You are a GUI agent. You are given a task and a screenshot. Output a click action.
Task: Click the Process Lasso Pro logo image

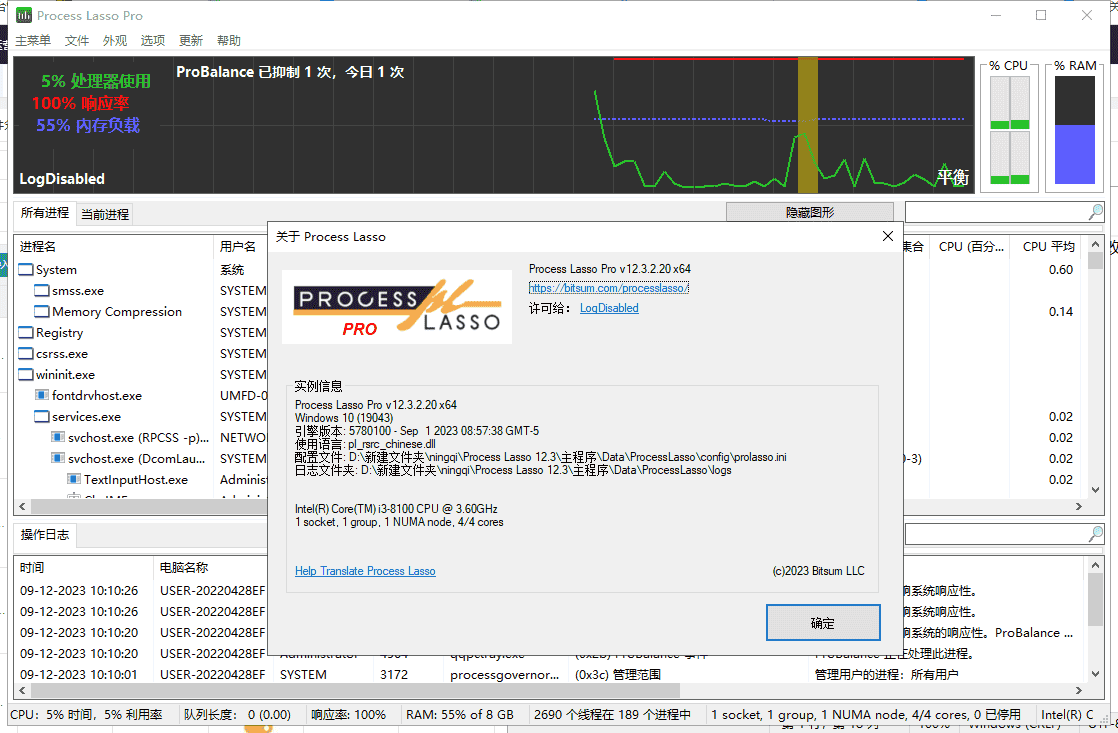397,307
